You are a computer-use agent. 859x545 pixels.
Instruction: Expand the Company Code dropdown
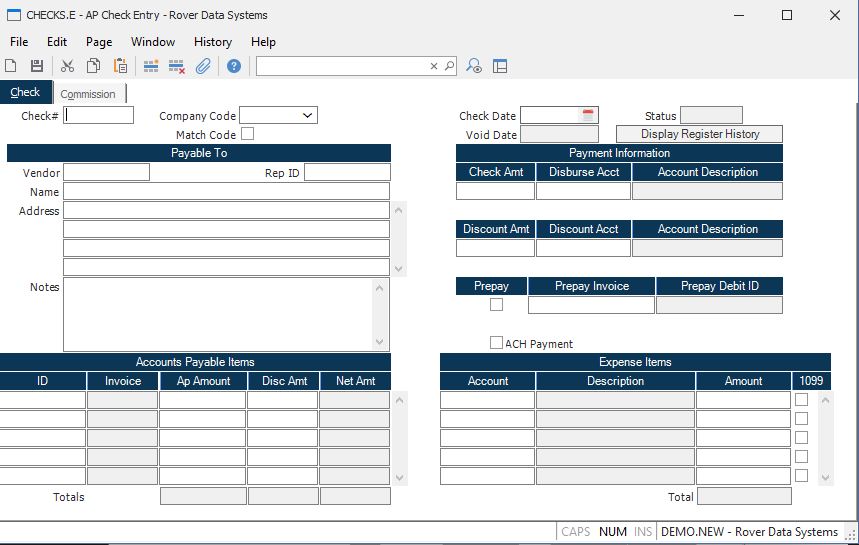(307, 116)
